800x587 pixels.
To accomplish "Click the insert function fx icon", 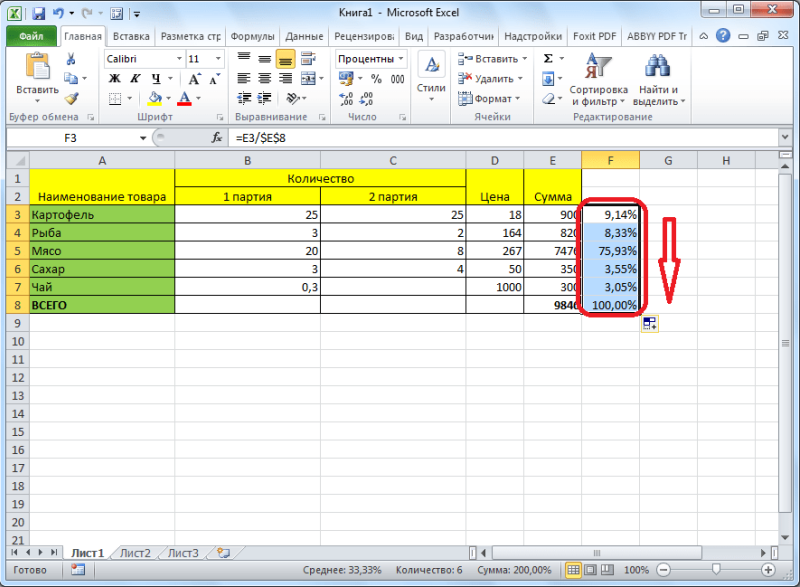I will pos(217,138).
